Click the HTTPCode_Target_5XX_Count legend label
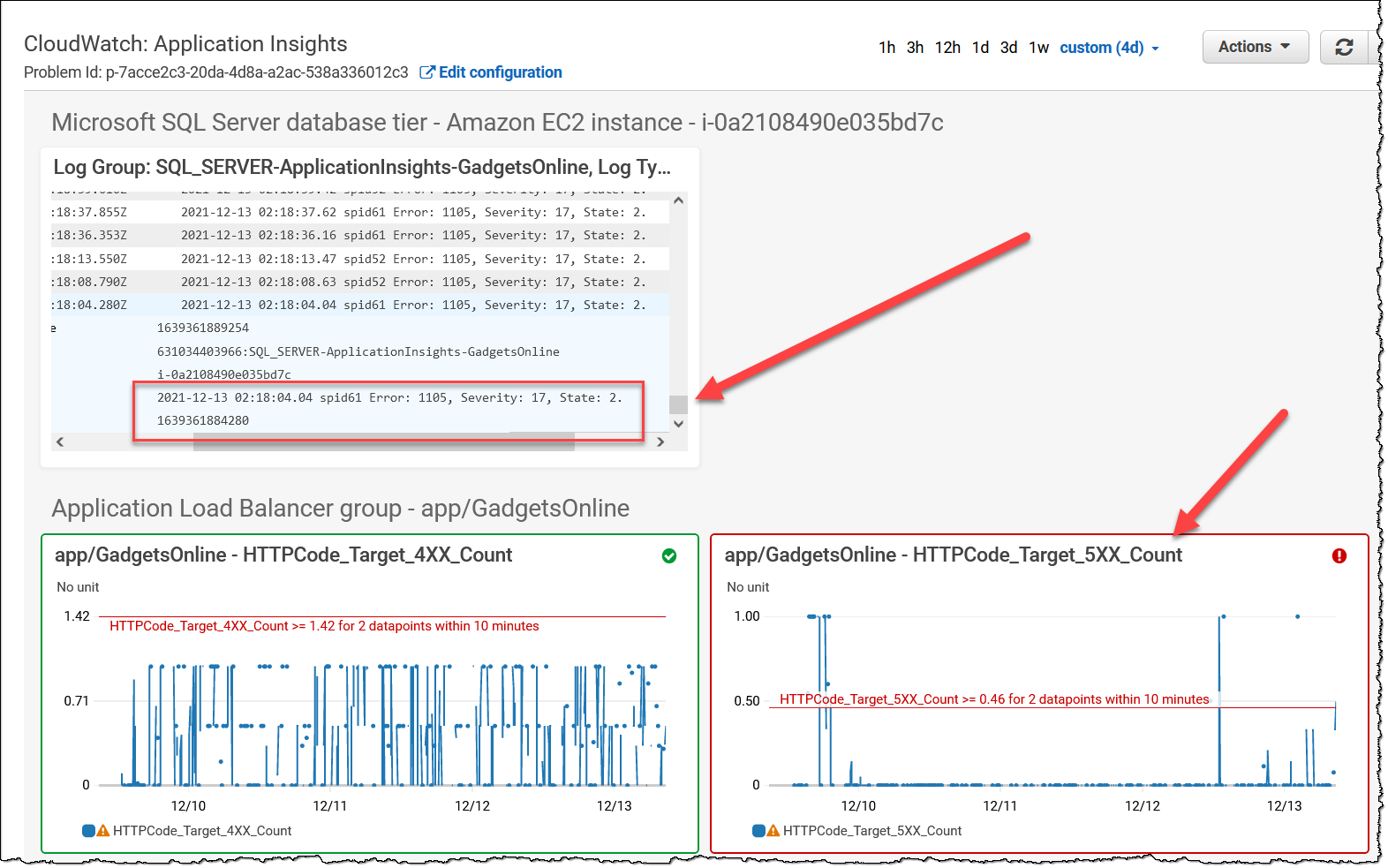The height and width of the screenshot is (868, 1388). pyautogui.click(x=872, y=831)
